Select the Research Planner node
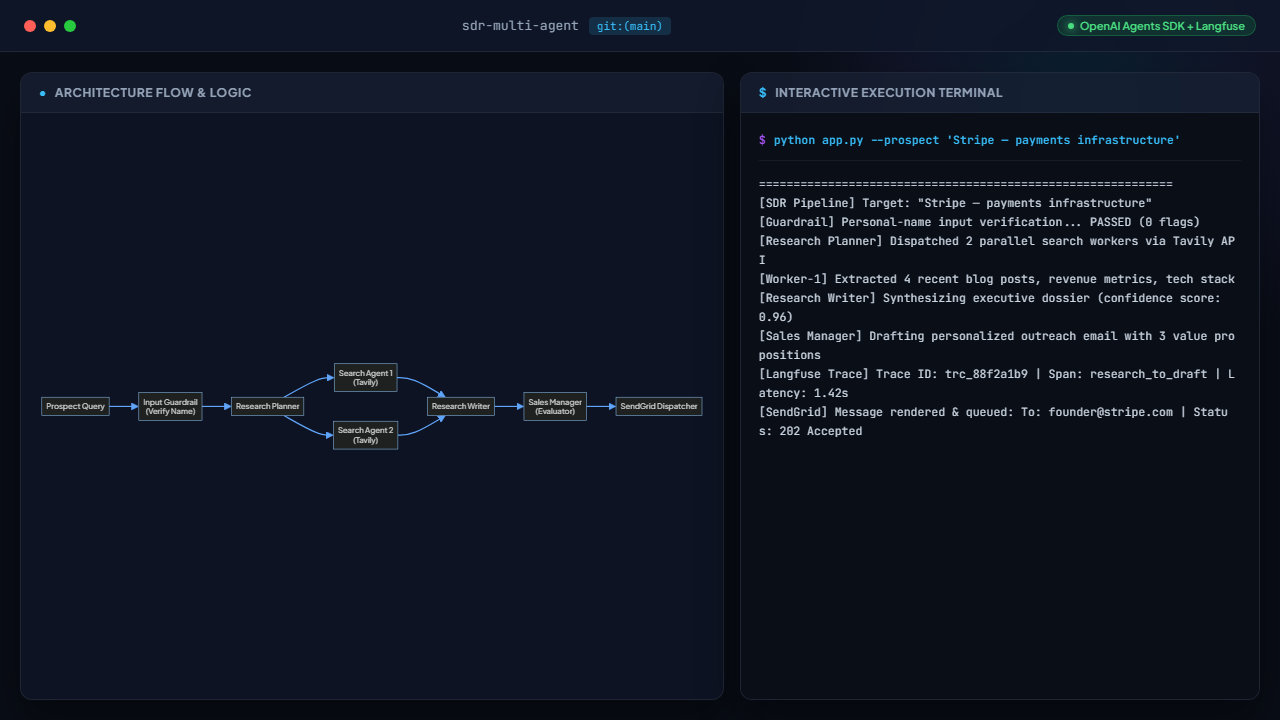Screen dimensions: 1280x720 [x=267, y=407]
